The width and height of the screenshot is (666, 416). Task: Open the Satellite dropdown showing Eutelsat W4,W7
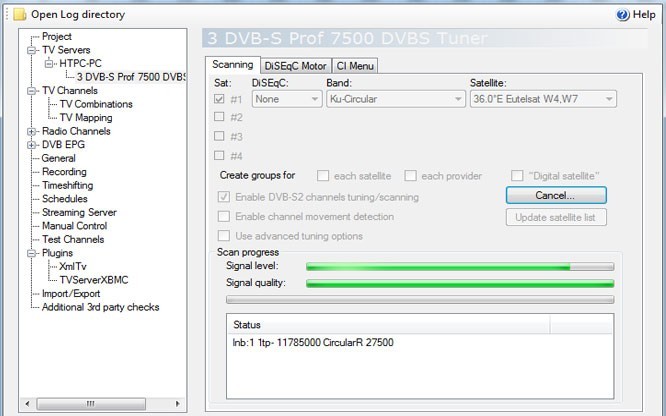tap(542, 99)
